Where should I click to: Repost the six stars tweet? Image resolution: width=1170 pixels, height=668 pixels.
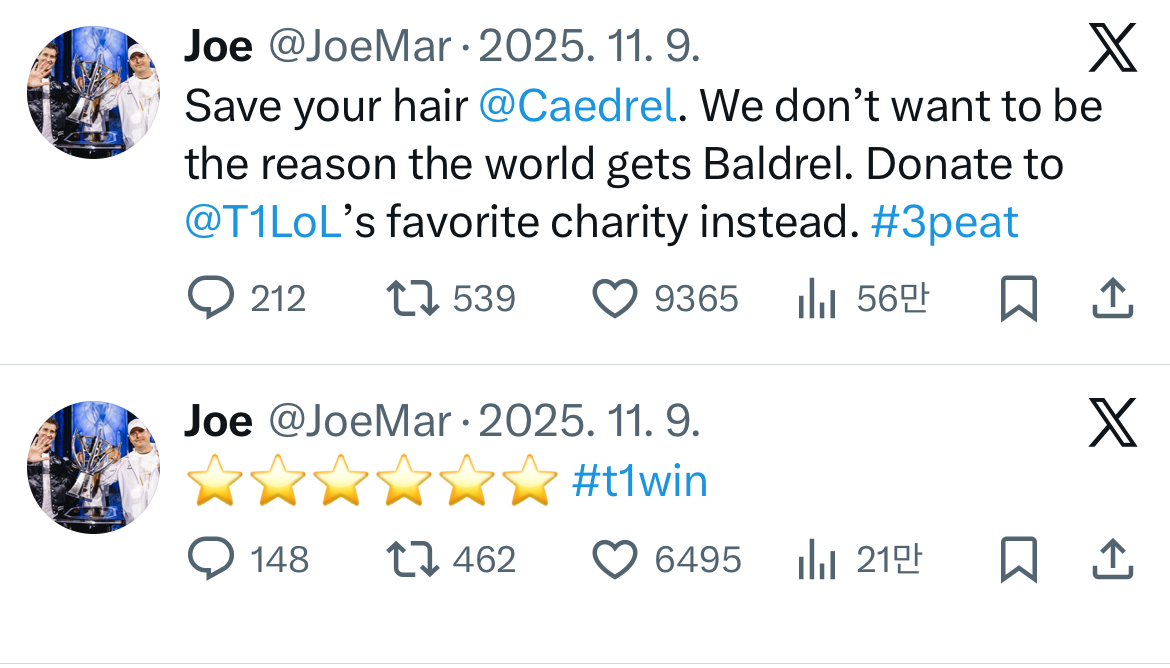point(412,559)
